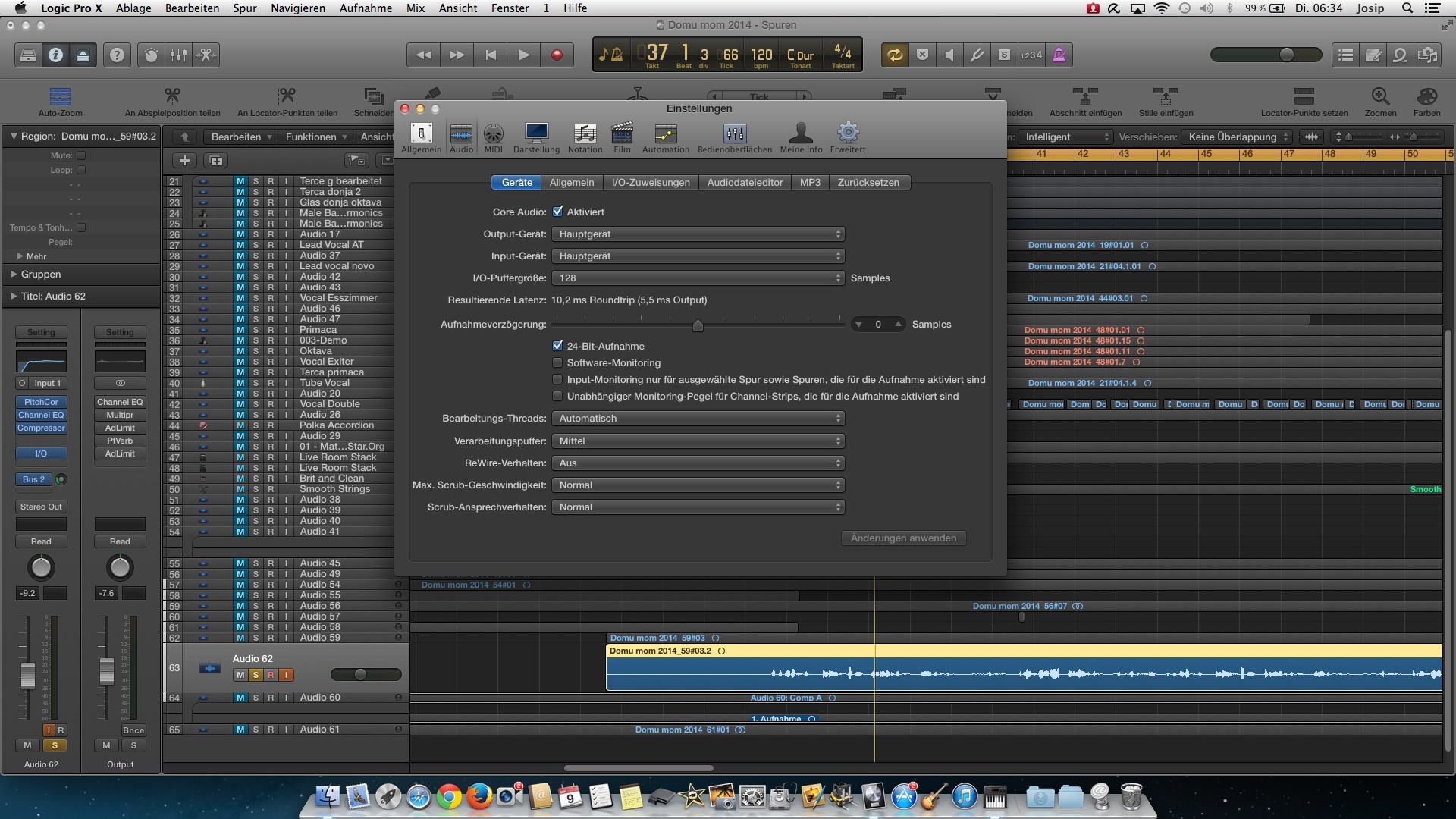Open the I/O-Puffergröße dropdown
The image size is (1456, 819).
coord(698,278)
